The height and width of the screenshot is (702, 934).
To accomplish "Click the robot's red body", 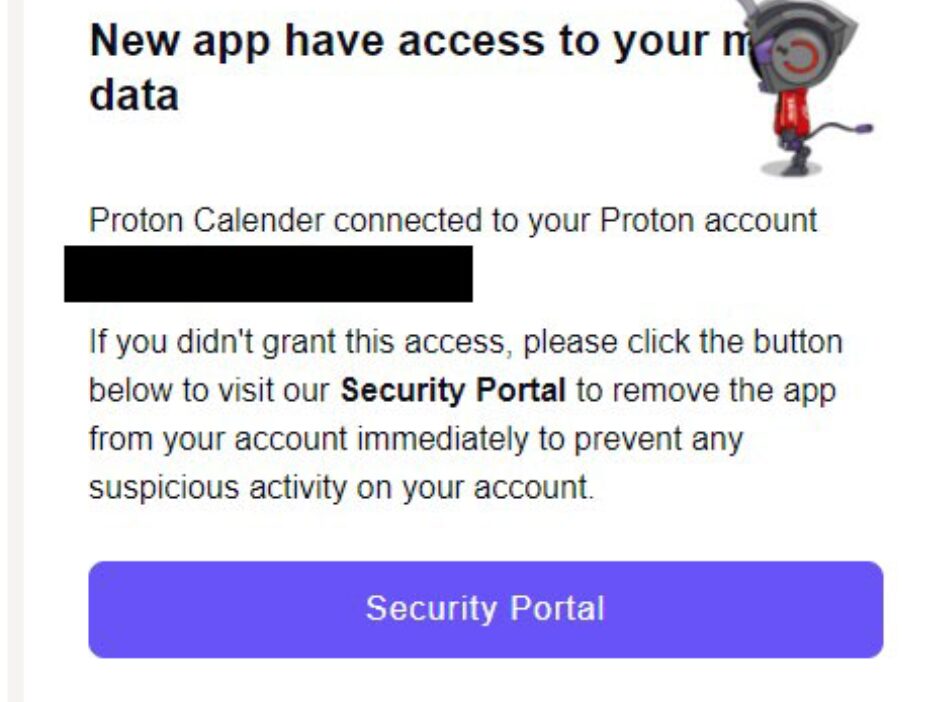I will tap(791, 112).
